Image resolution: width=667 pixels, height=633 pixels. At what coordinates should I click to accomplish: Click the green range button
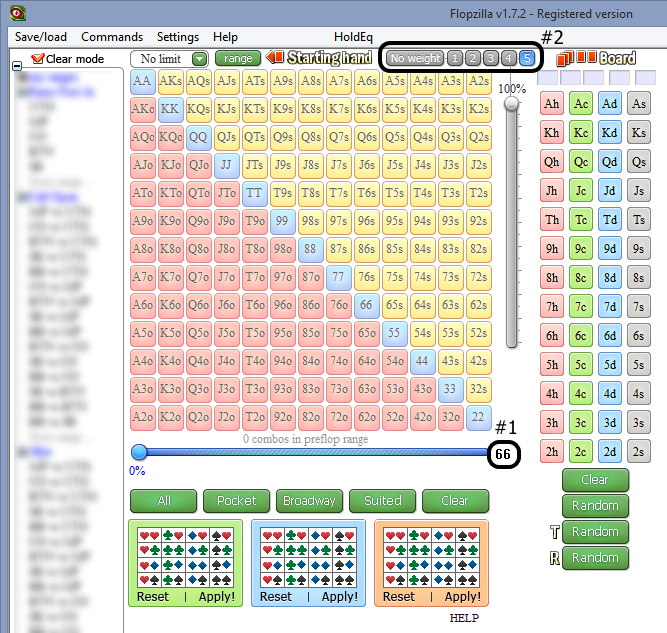[238, 58]
